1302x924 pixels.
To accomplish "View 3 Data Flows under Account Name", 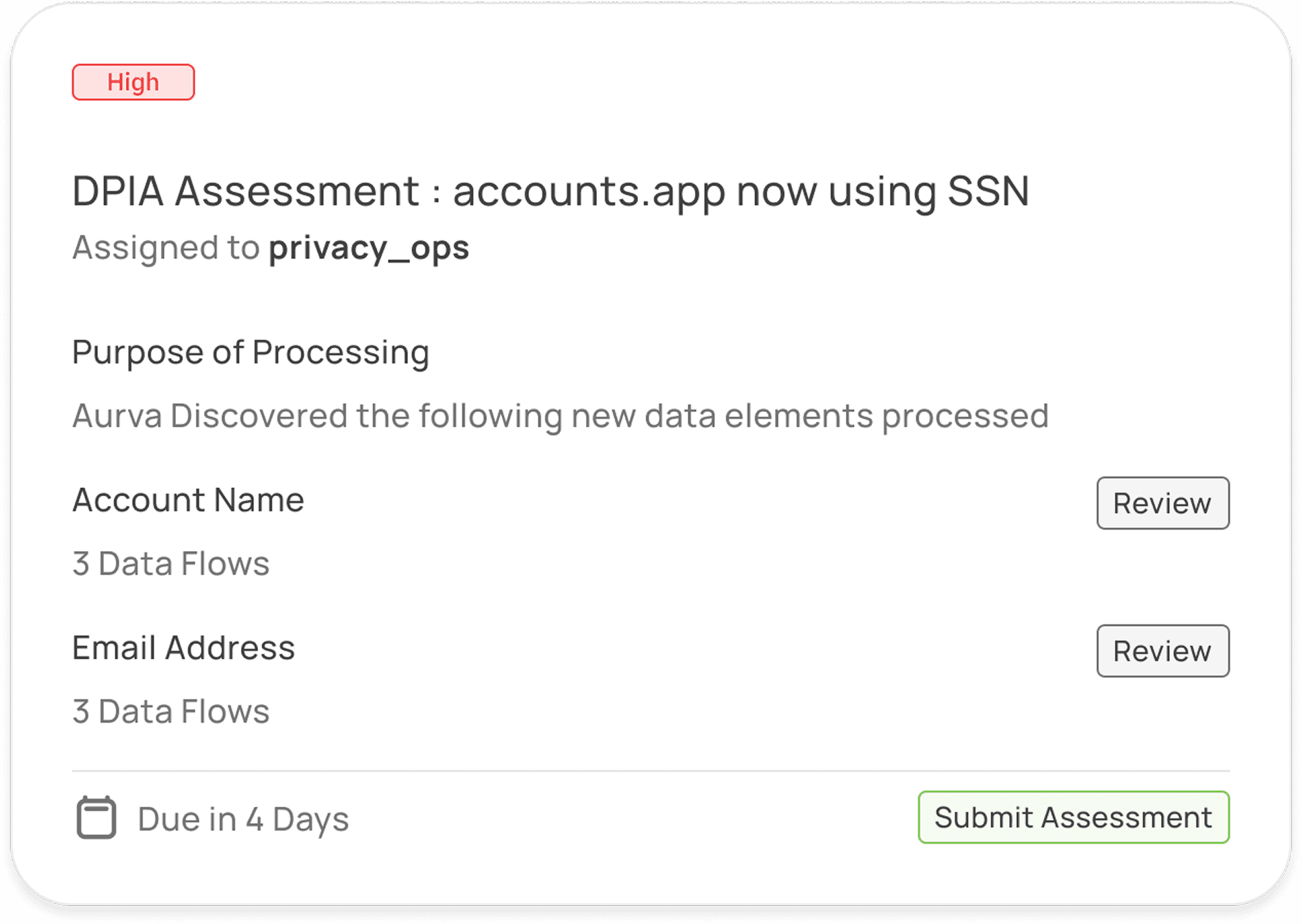I will [x=171, y=564].
